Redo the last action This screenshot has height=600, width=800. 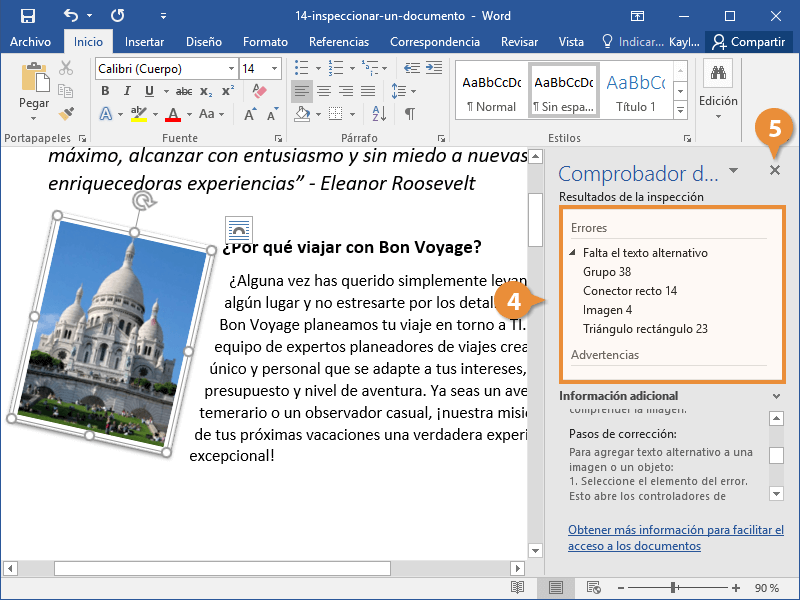[118, 16]
